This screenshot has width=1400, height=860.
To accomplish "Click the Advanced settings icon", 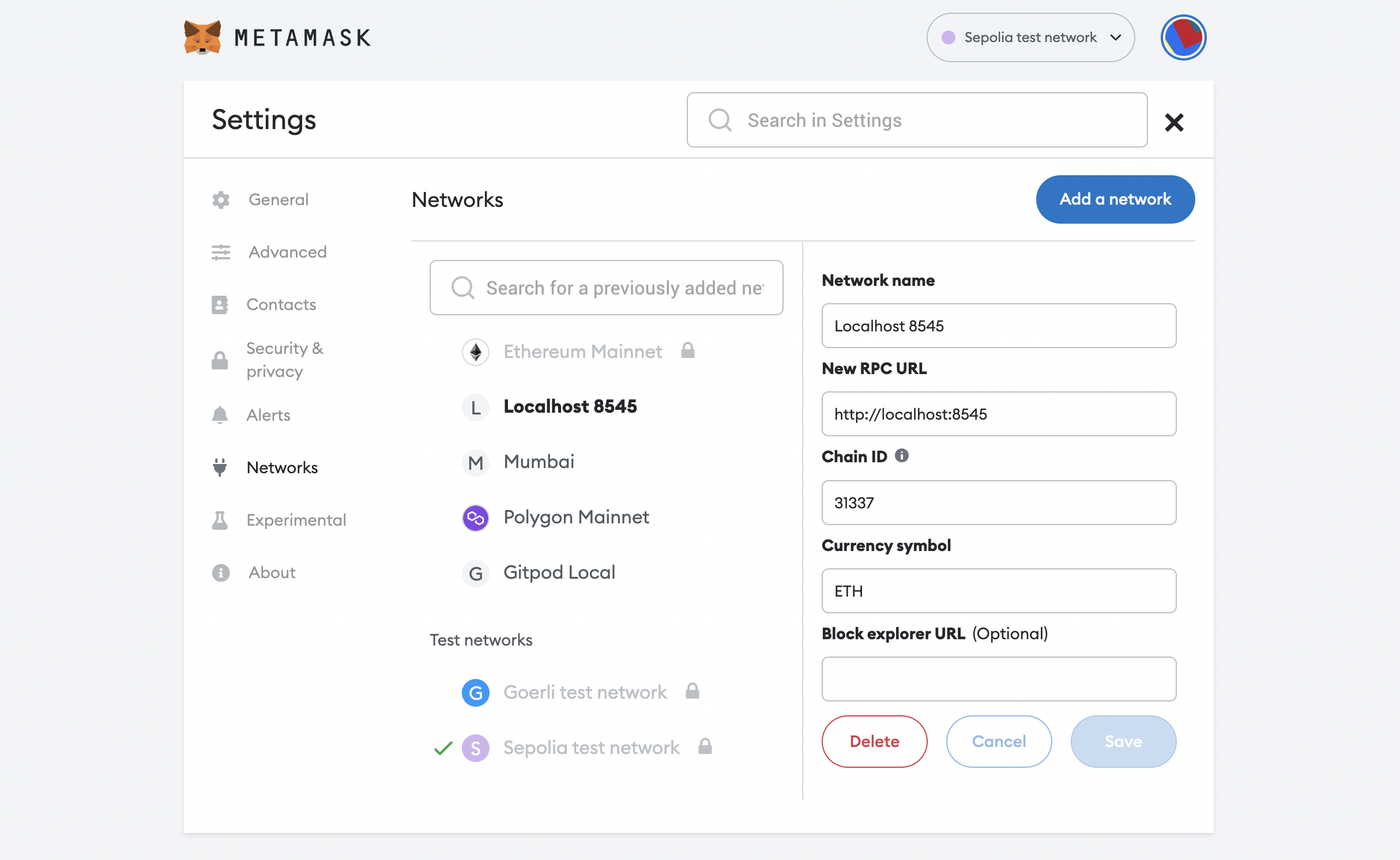I will (x=221, y=252).
